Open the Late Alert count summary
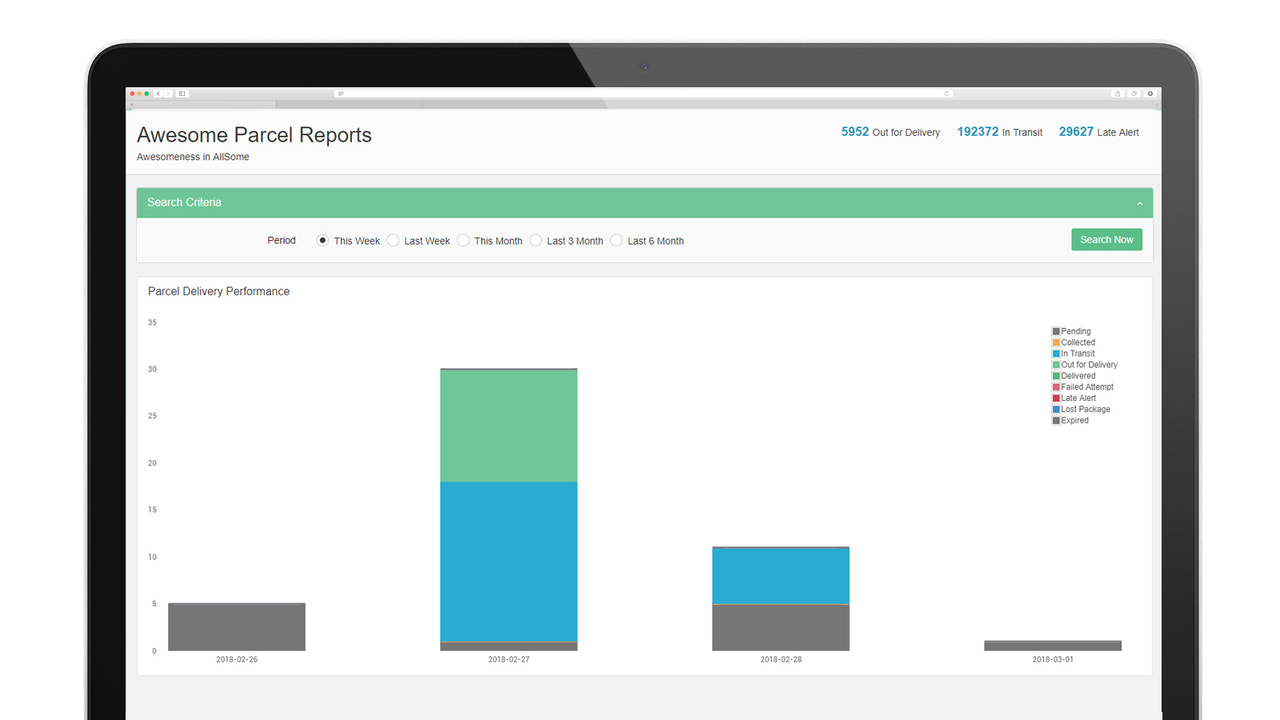1280x720 pixels. (x=1099, y=132)
